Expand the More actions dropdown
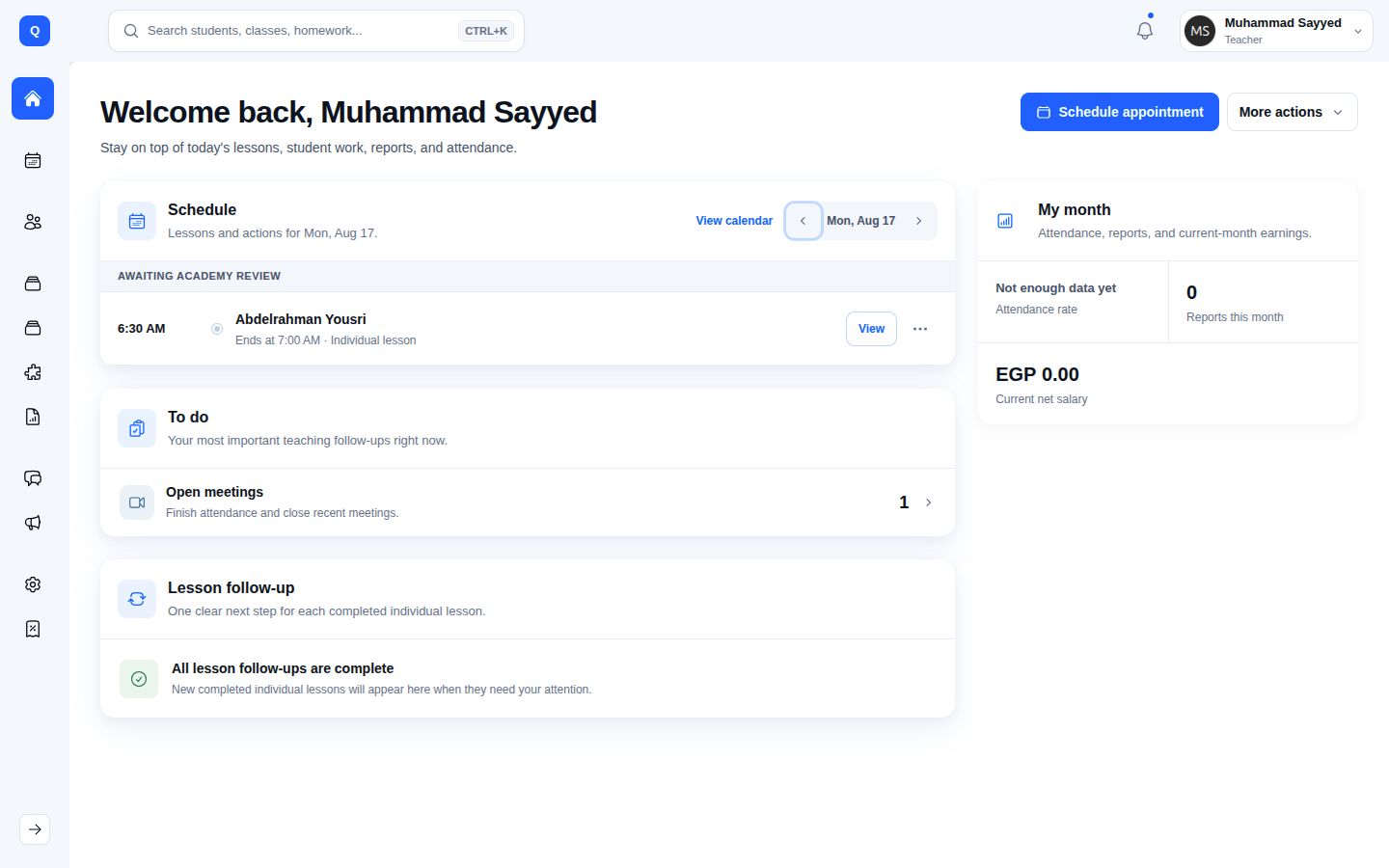The image size is (1389, 868). (1292, 112)
